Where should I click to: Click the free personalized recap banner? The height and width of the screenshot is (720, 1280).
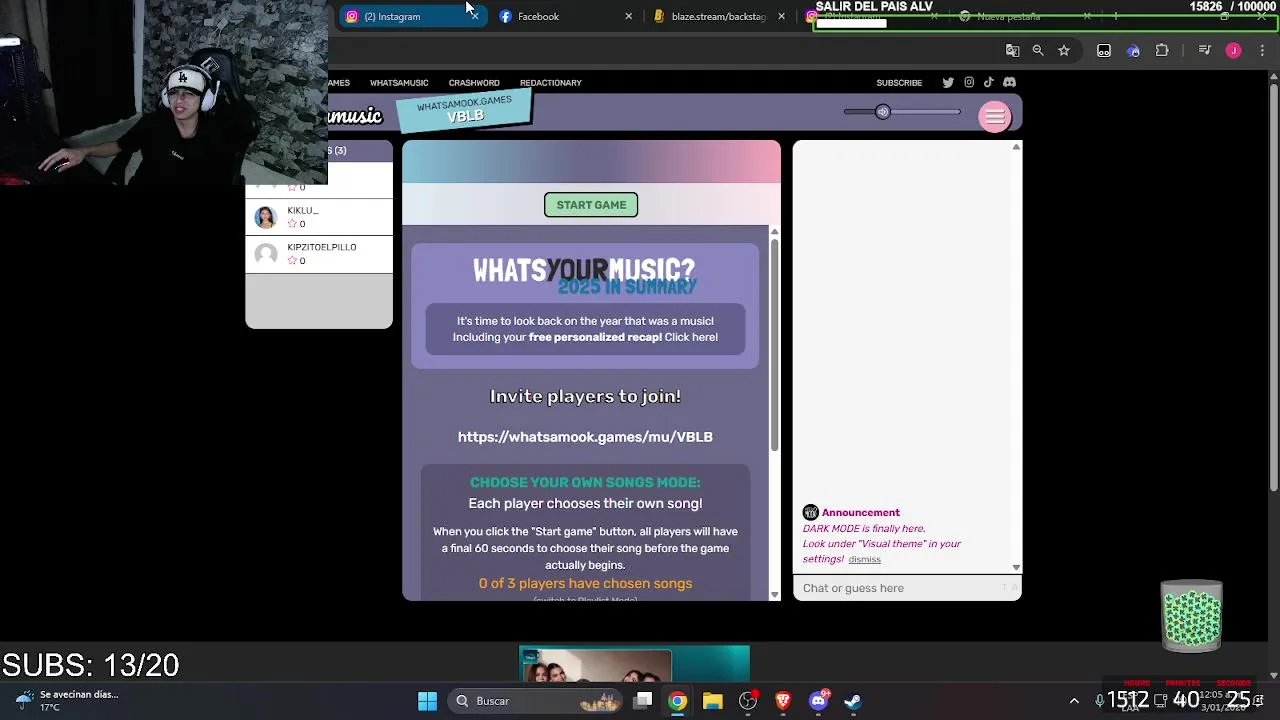585,329
